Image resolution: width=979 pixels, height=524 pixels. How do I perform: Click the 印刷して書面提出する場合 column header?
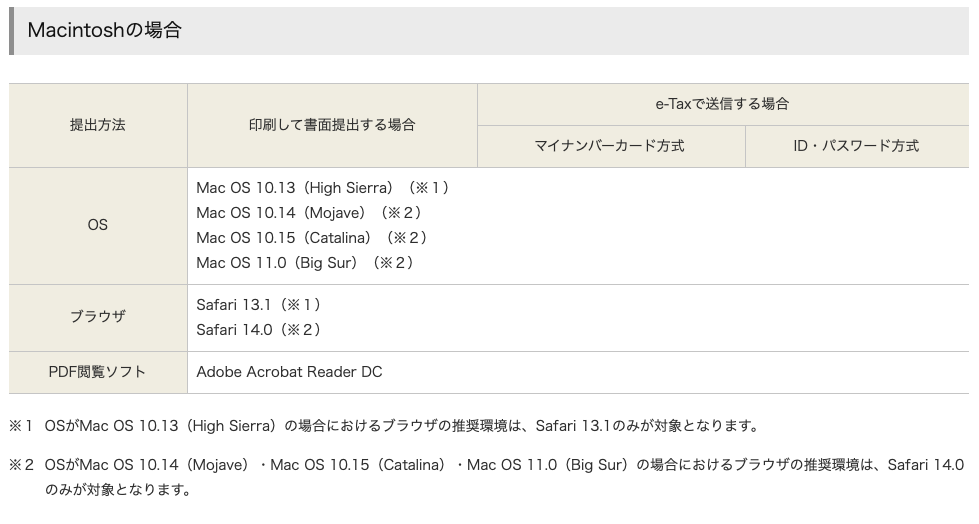pos(332,125)
